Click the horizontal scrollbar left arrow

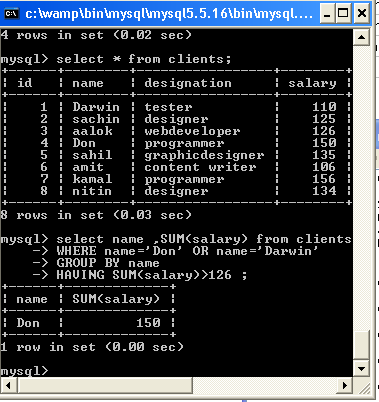[8, 386]
